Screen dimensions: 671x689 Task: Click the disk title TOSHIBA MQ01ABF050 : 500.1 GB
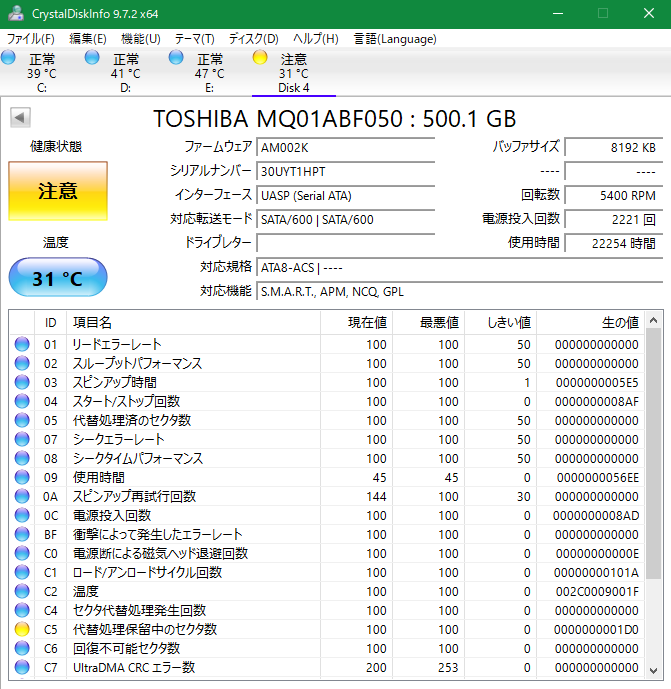(x=334, y=118)
